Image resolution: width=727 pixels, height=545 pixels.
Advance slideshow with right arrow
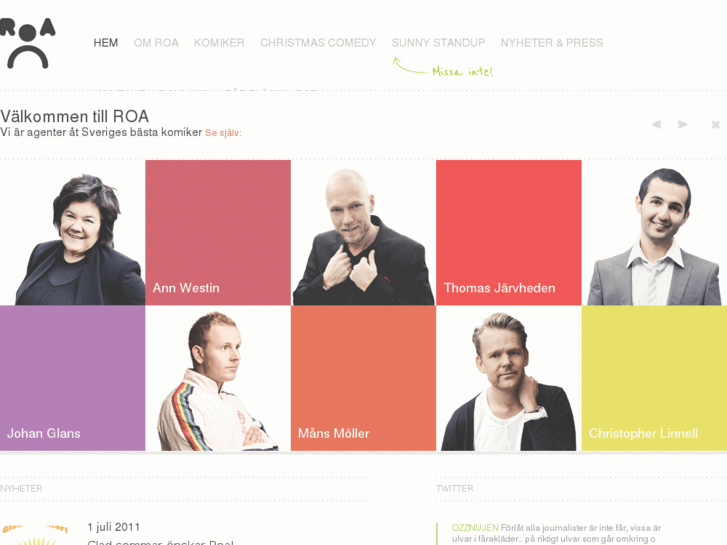coord(682,124)
